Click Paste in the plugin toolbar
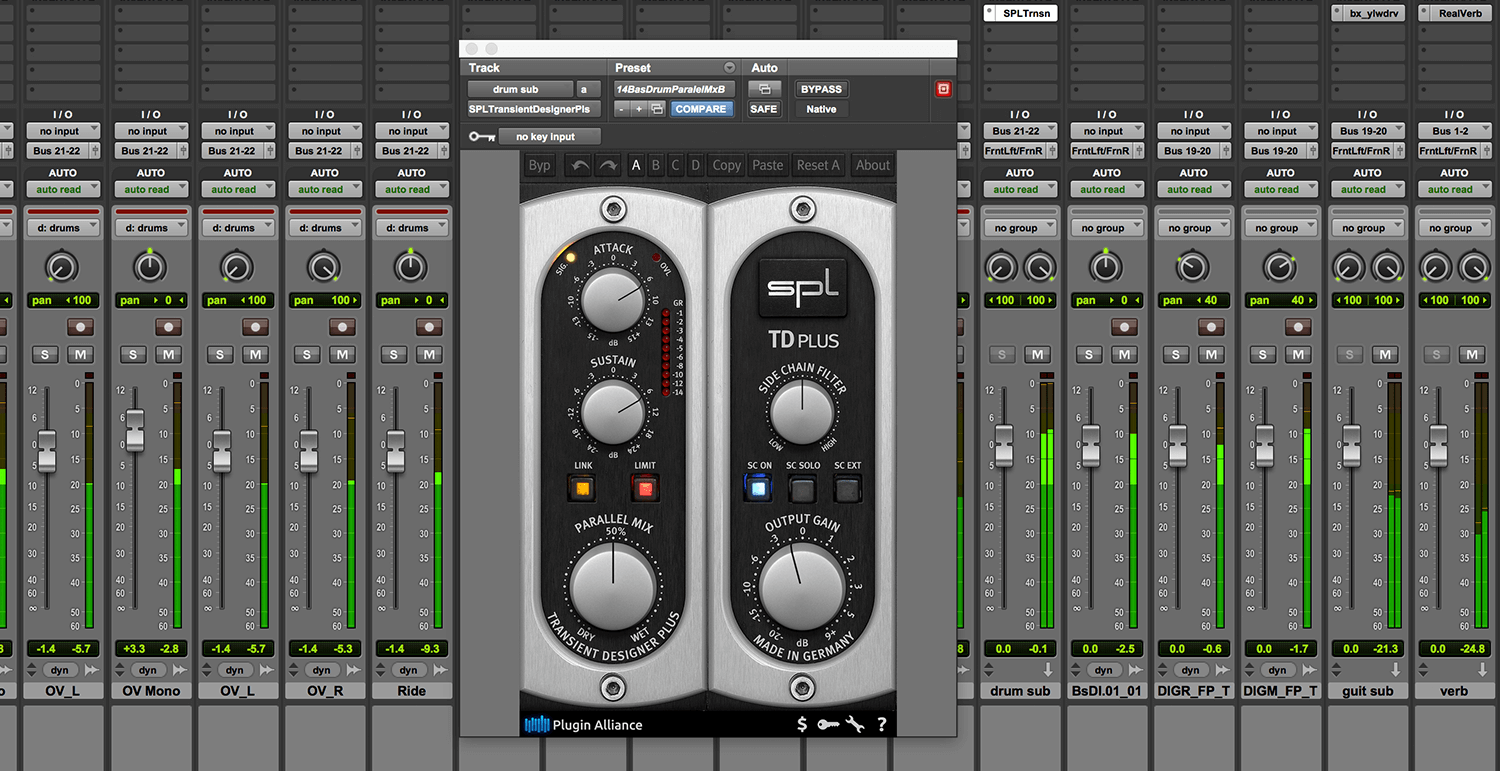1500x771 pixels. 768,166
